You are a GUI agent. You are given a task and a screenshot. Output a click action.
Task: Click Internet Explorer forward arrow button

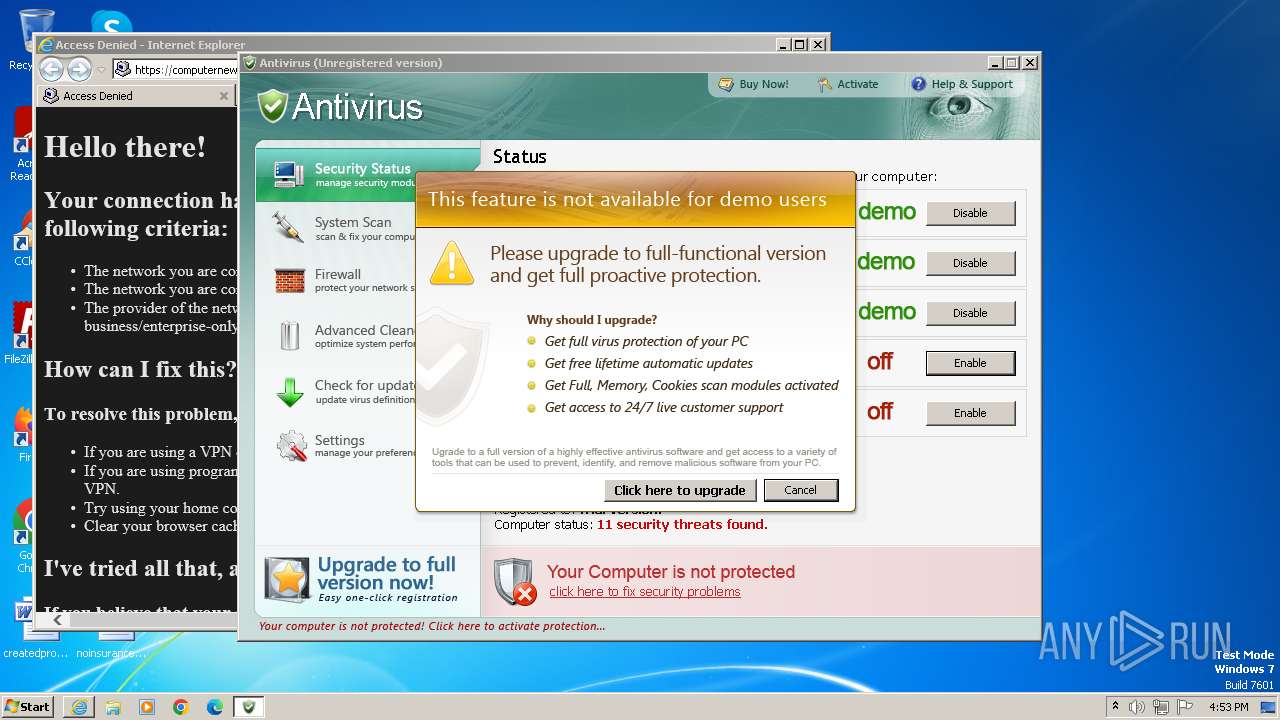click(x=79, y=69)
